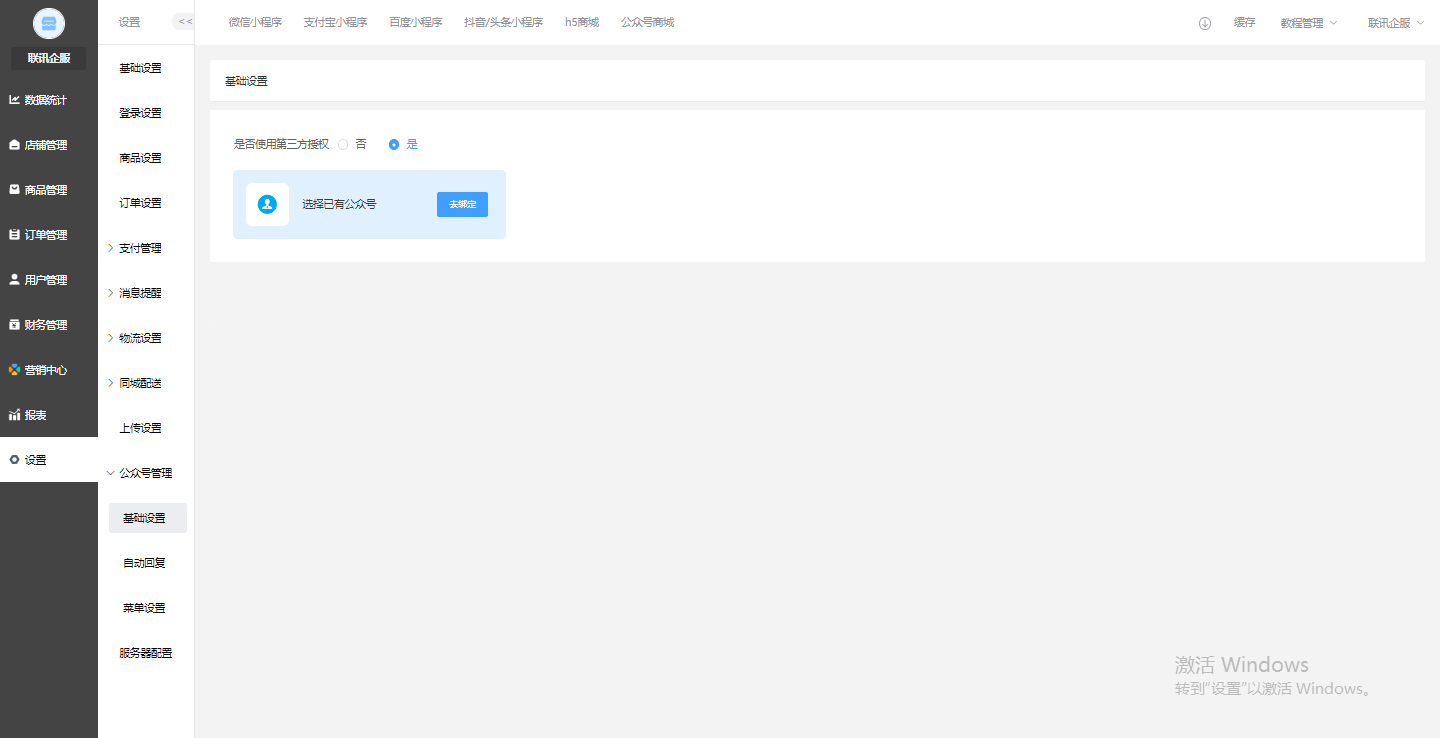
Task: Click the colorful 营销中心 icon
Action: pos(14,370)
